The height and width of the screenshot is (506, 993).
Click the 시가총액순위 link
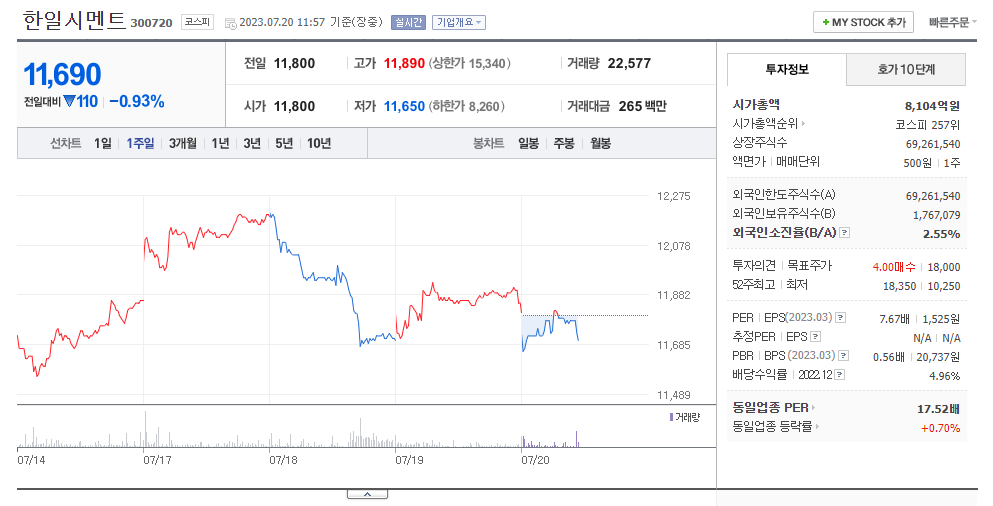pos(766,123)
